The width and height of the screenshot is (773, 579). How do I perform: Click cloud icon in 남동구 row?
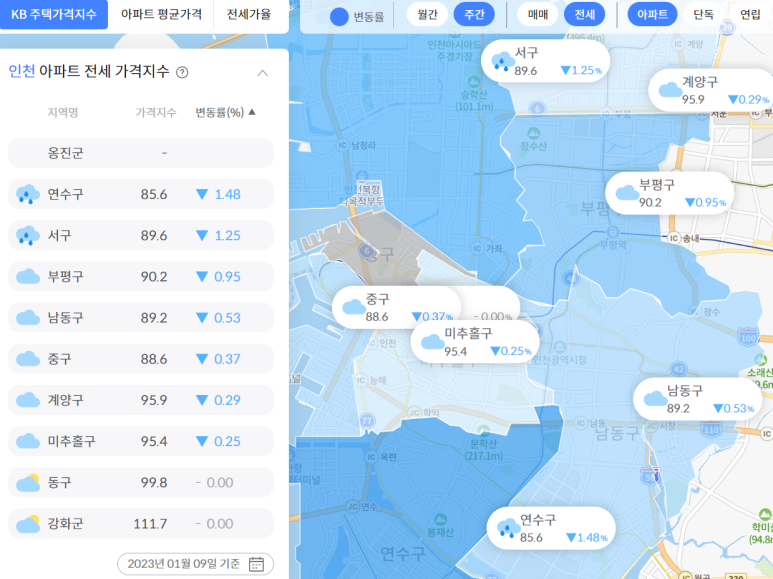click(28, 318)
